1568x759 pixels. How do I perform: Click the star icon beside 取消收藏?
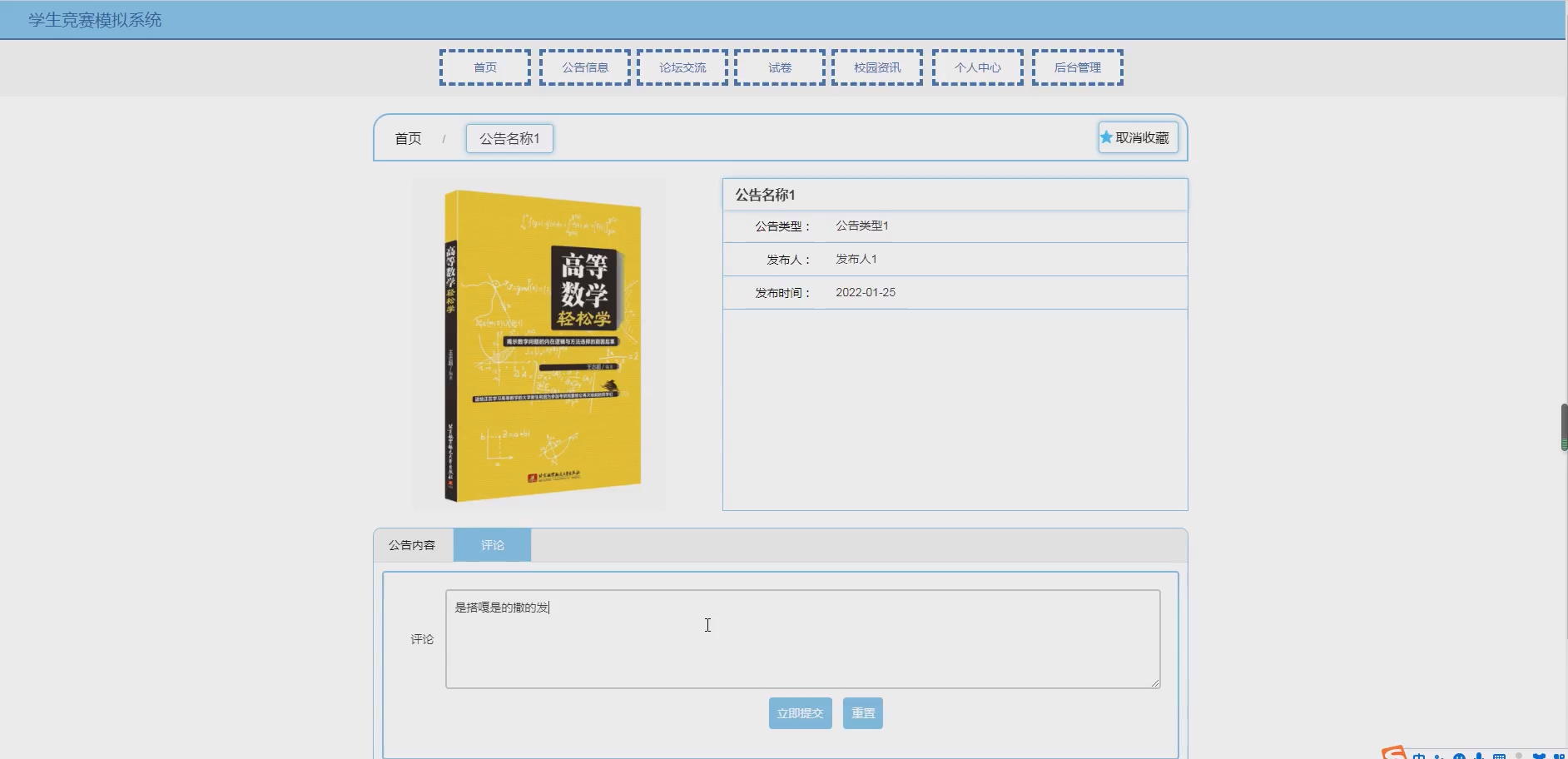tap(1106, 137)
